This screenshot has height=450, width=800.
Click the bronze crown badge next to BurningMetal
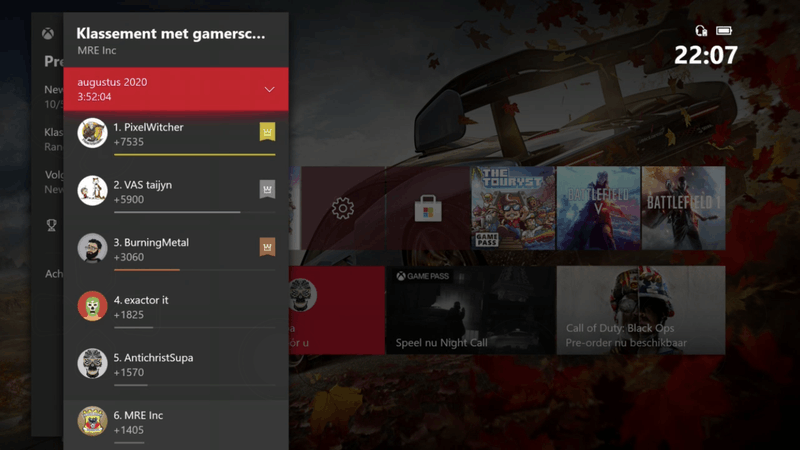coord(267,247)
